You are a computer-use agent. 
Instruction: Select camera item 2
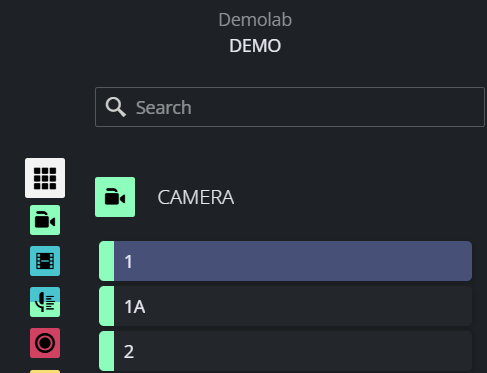point(285,351)
